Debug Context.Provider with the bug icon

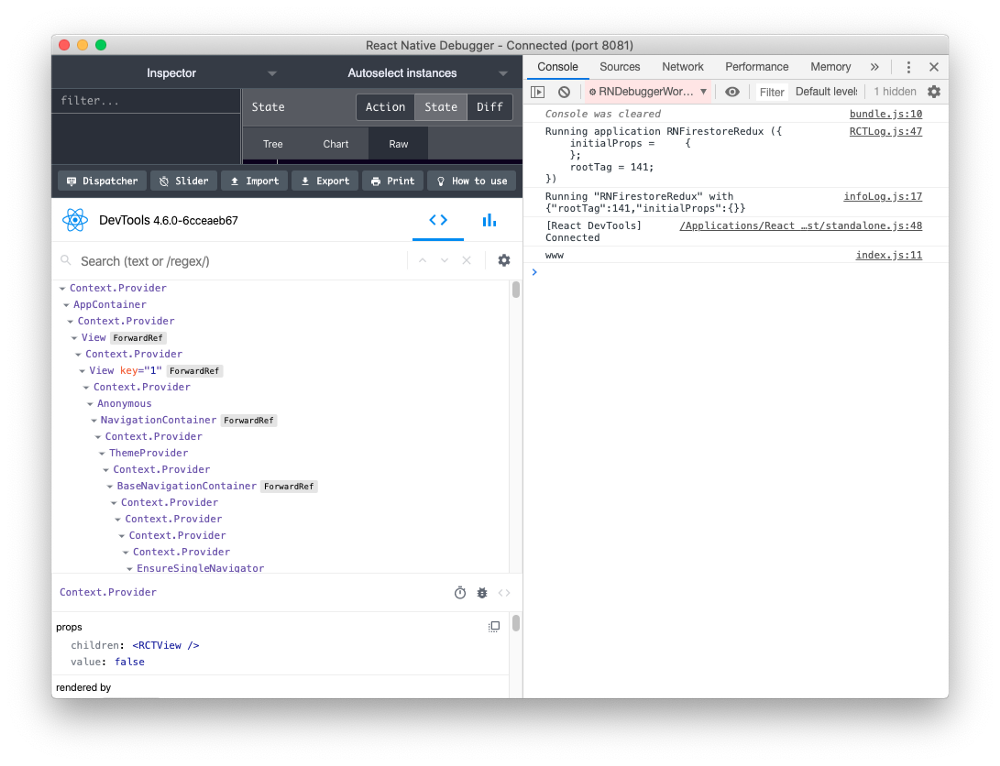(482, 592)
